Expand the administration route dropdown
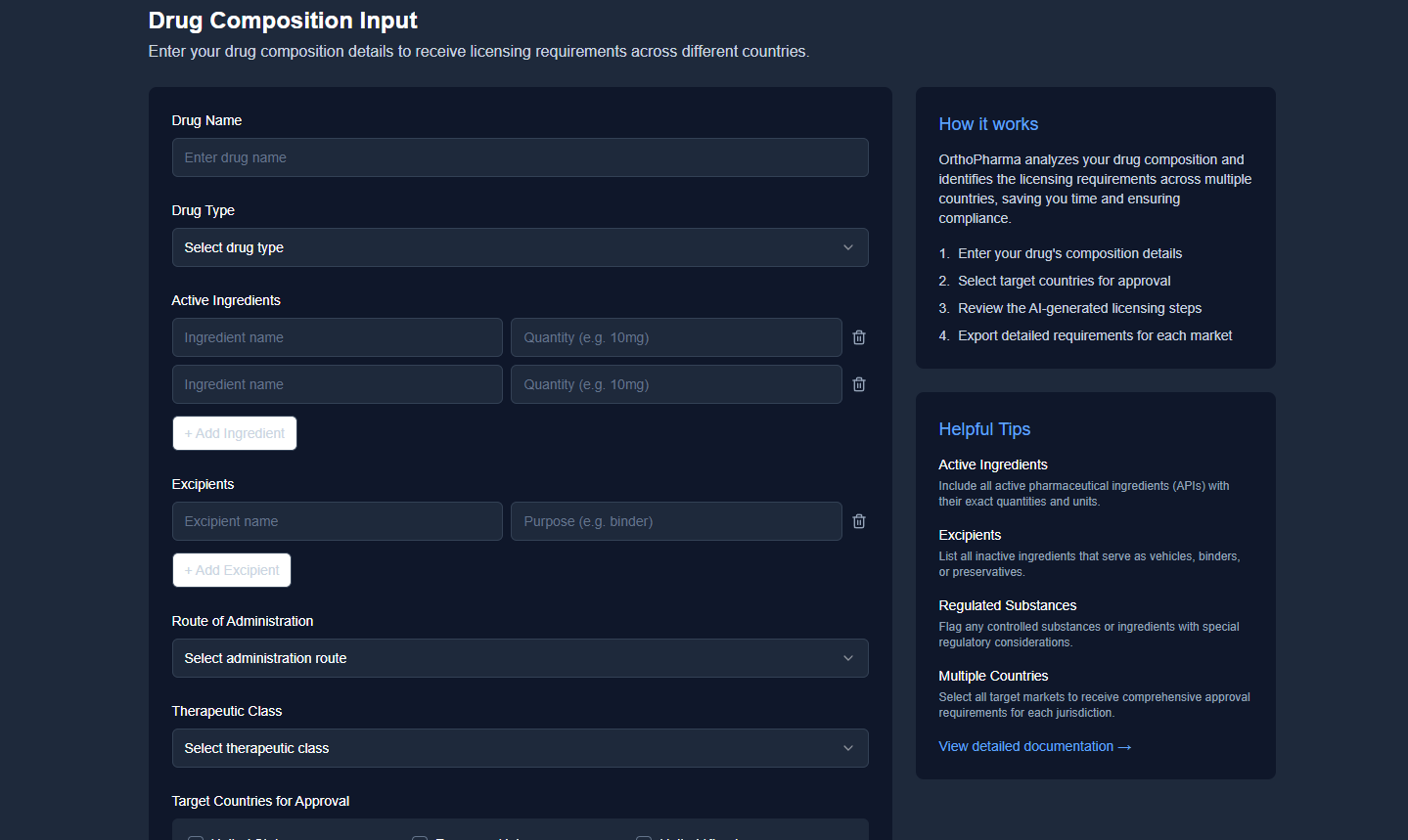Screen dimensions: 1408x840 520,658
